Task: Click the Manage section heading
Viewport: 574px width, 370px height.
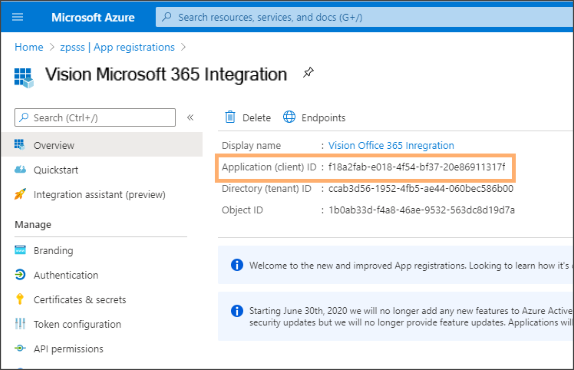Action: coord(33,224)
